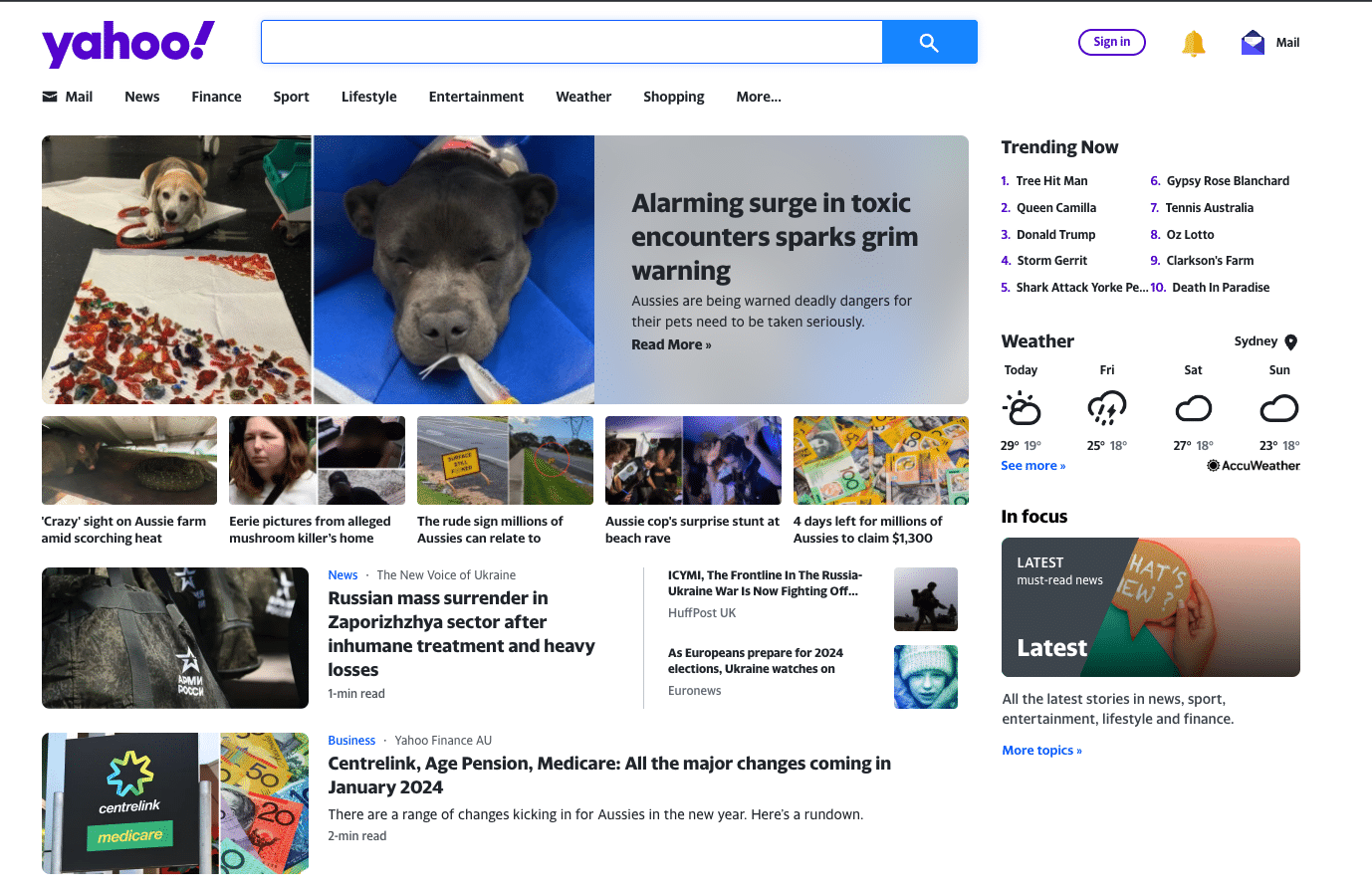Screen dimensions: 1372x891
Task: Click the More topics link
Action: coord(1041,751)
